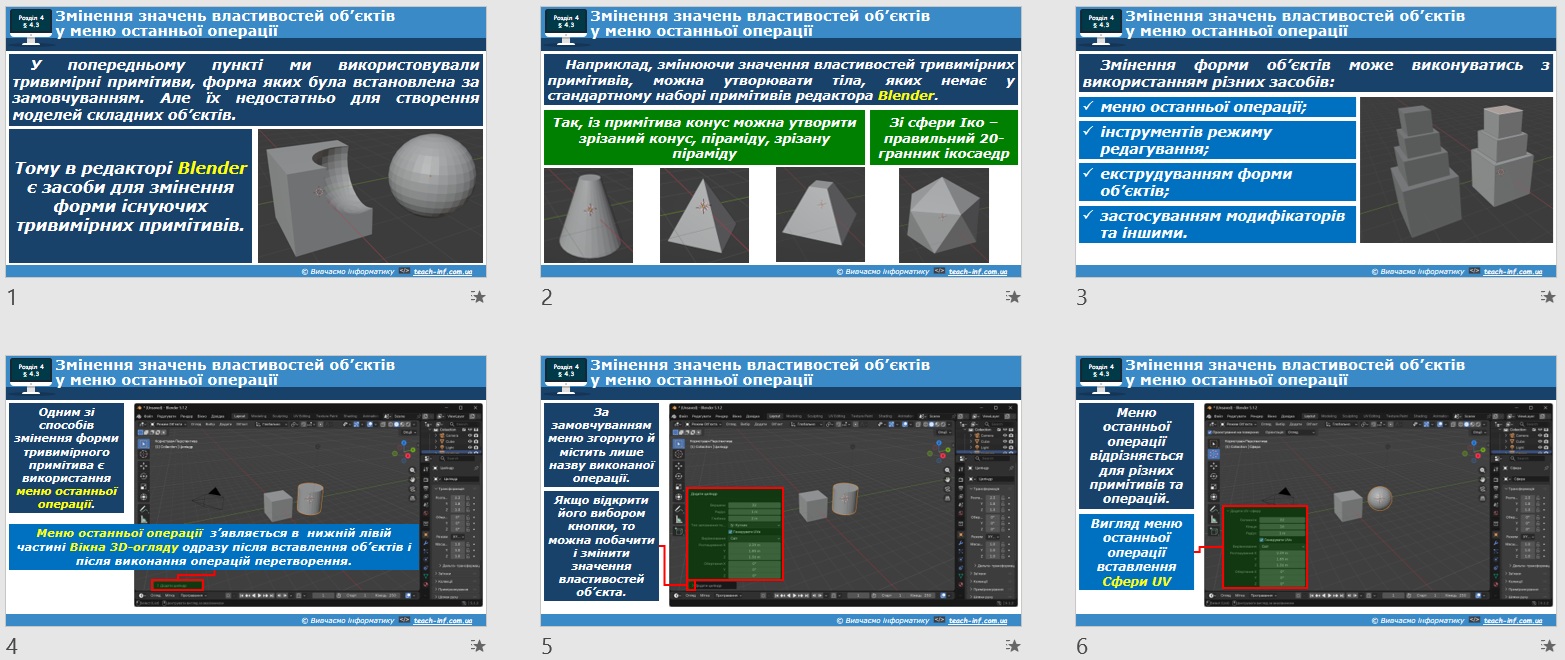The height and width of the screenshot is (660, 1565).
Task: Click the Розділ 4 monitor icon on slide 3
Action: point(1100,27)
